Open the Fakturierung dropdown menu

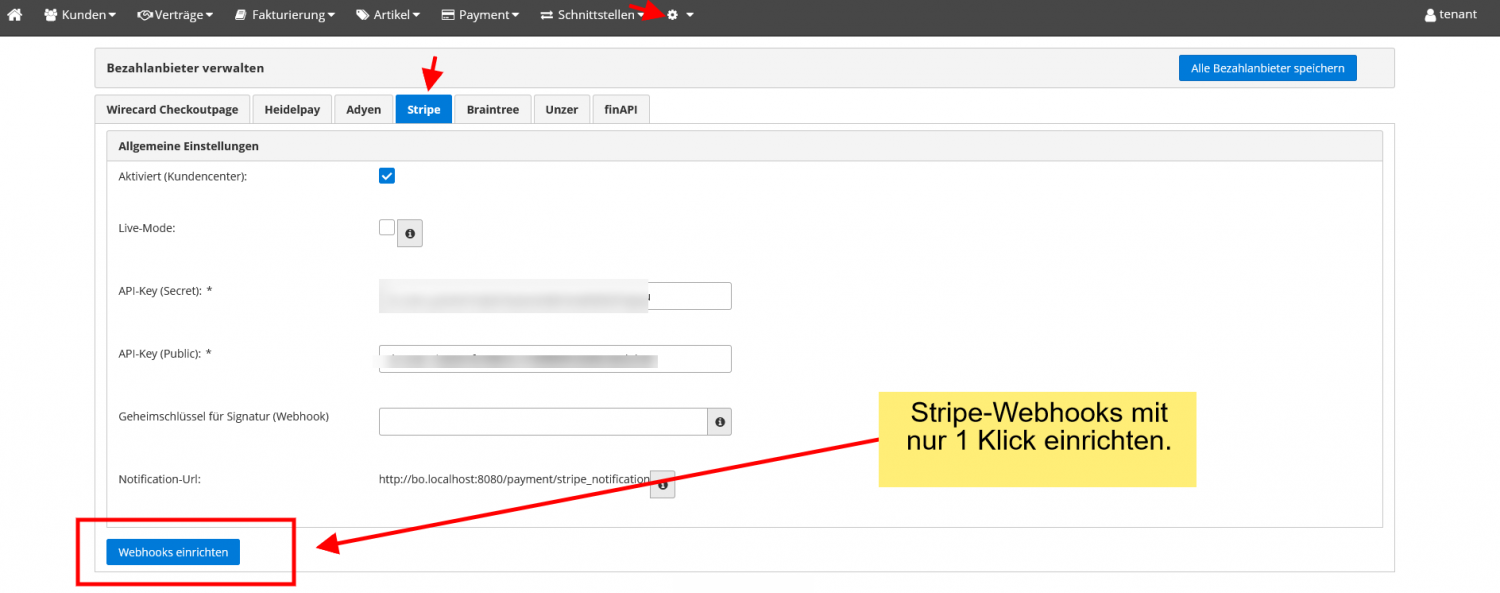pos(285,15)
